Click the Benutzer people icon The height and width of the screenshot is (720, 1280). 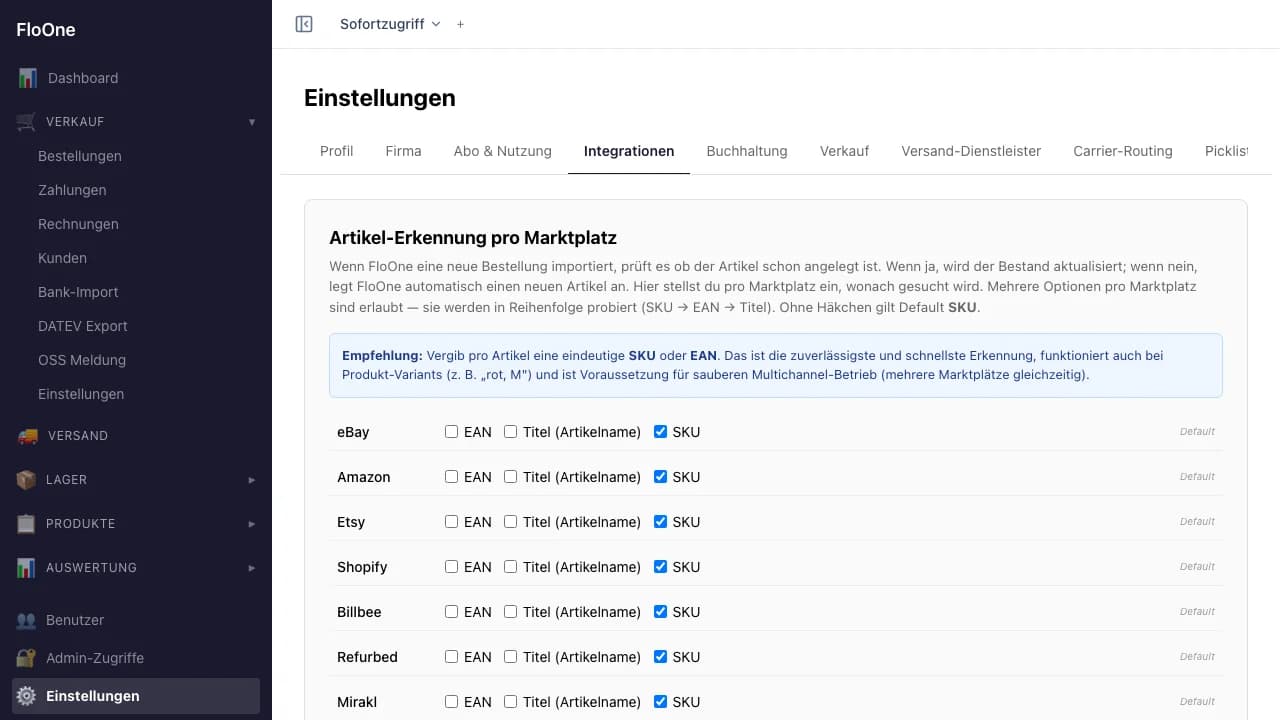click(x=27, y=620)
